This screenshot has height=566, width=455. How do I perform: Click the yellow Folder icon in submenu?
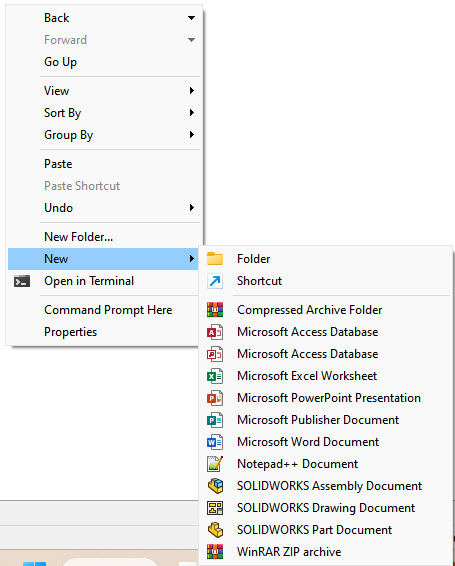point(215,259)
